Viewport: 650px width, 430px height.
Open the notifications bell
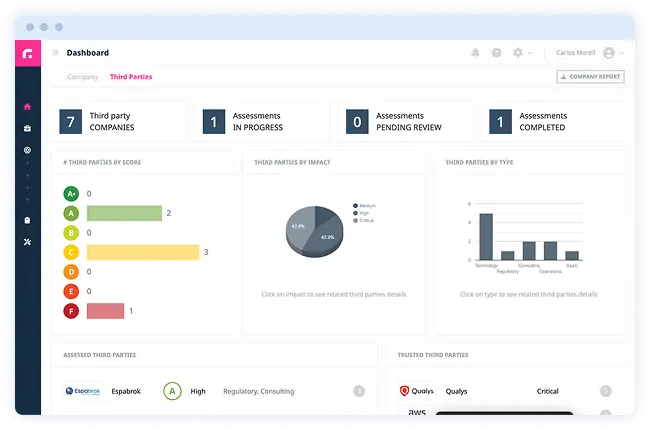[475, 53]
